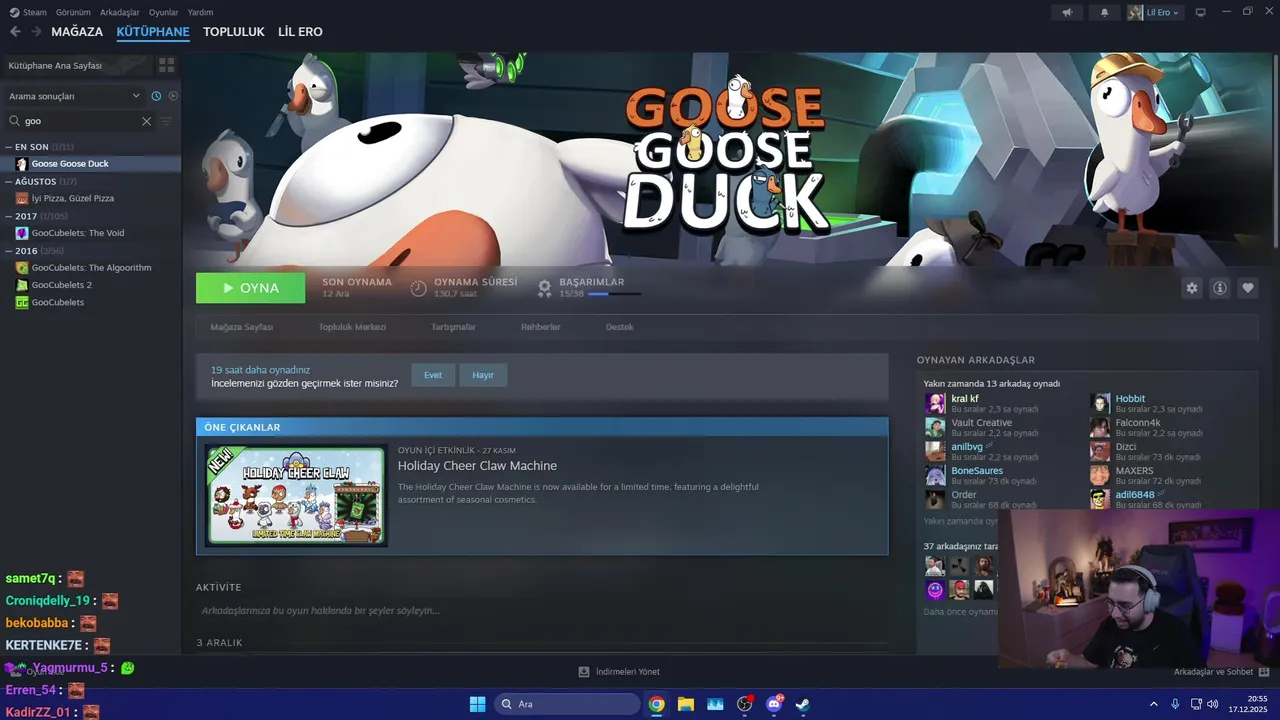Answer Evet to review prompt
1280x720 pixels.
point(433,375)
